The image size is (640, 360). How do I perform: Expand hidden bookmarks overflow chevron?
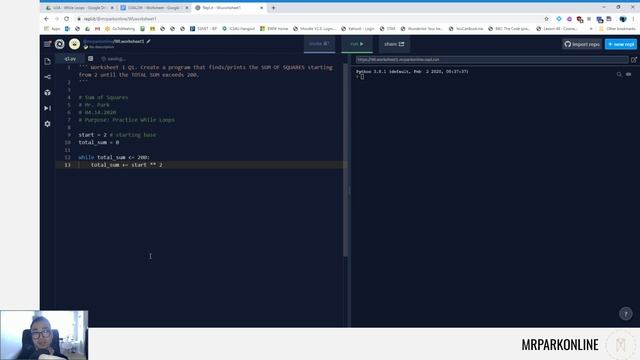pos(591,29)
